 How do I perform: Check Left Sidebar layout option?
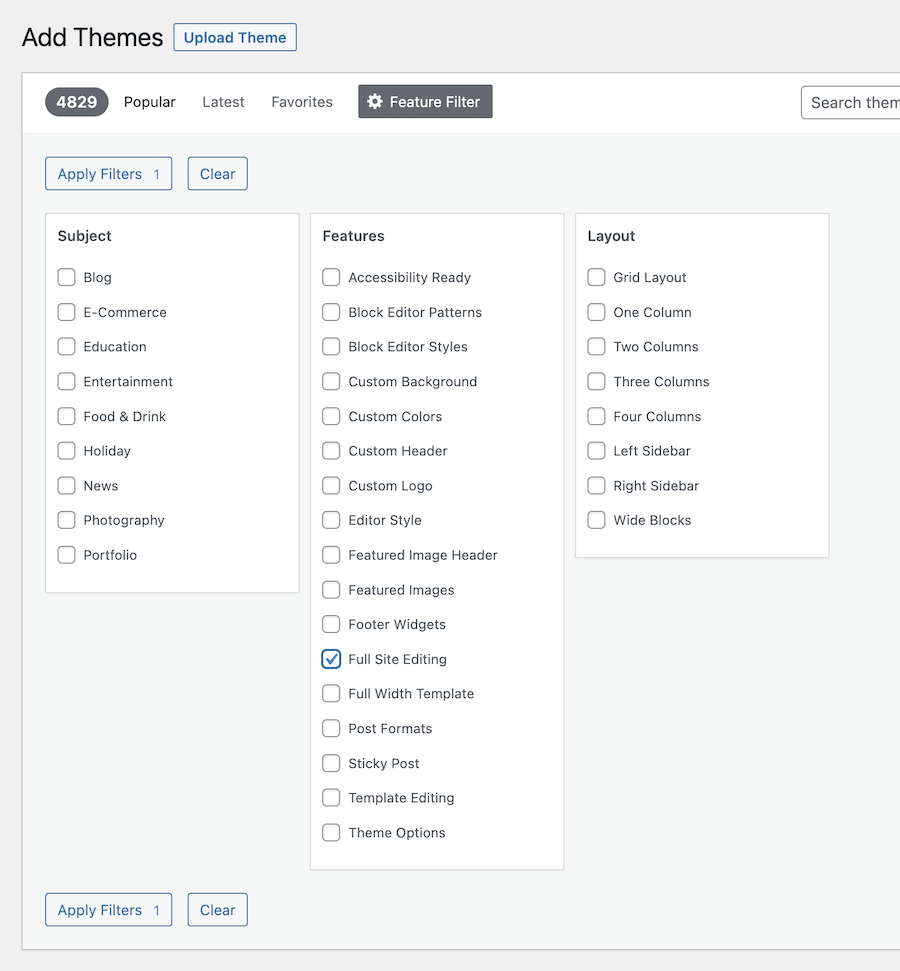(x=596, y=450)
